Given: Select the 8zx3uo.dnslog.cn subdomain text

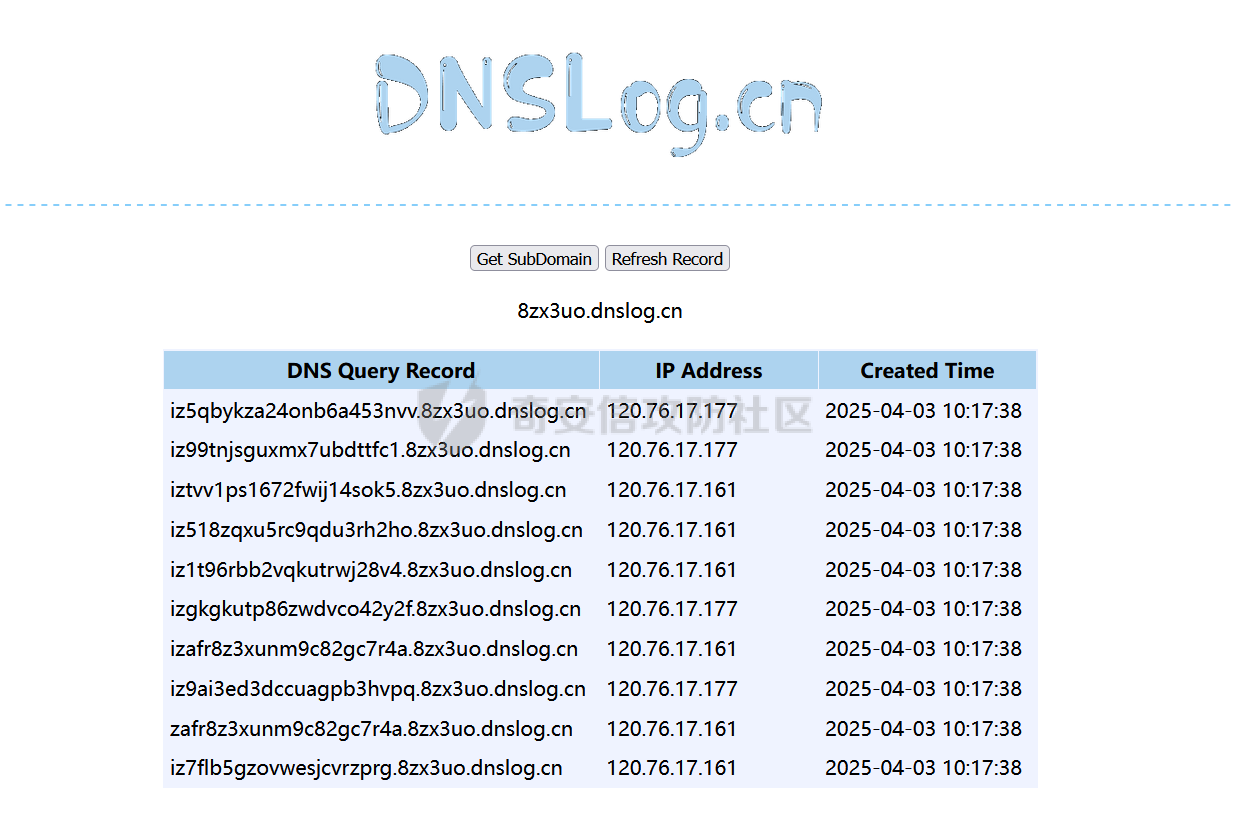Looking at the screenshot, I should click(x=600, y=311).
